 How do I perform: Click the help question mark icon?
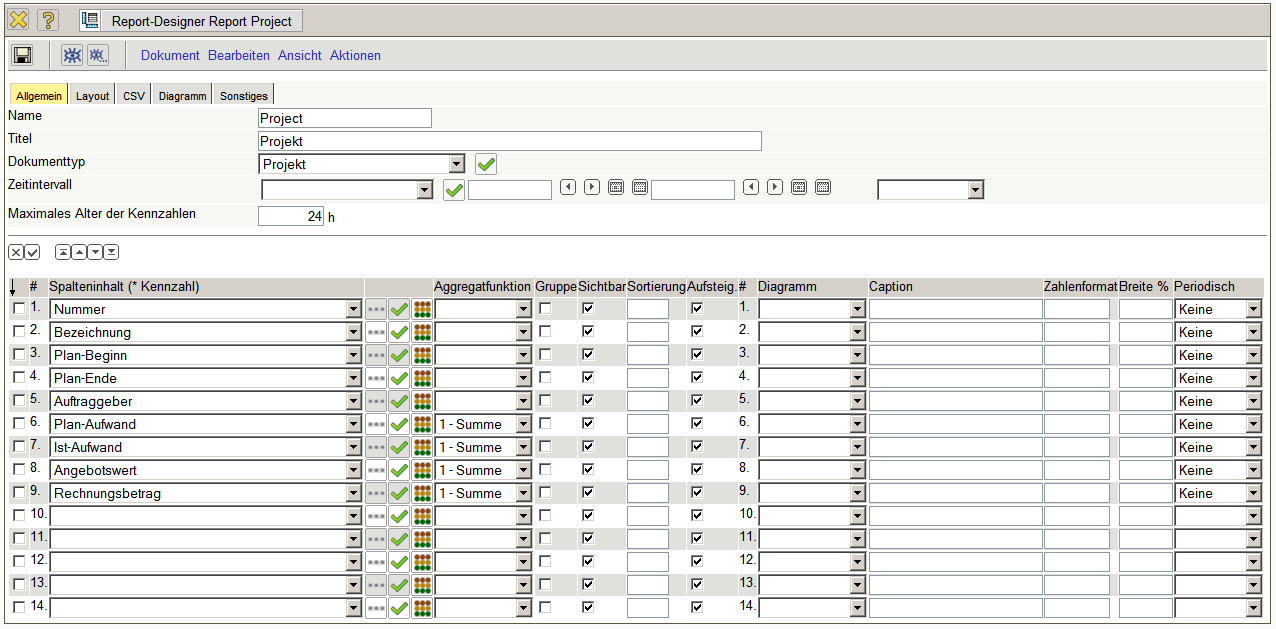tap(48, 20)
